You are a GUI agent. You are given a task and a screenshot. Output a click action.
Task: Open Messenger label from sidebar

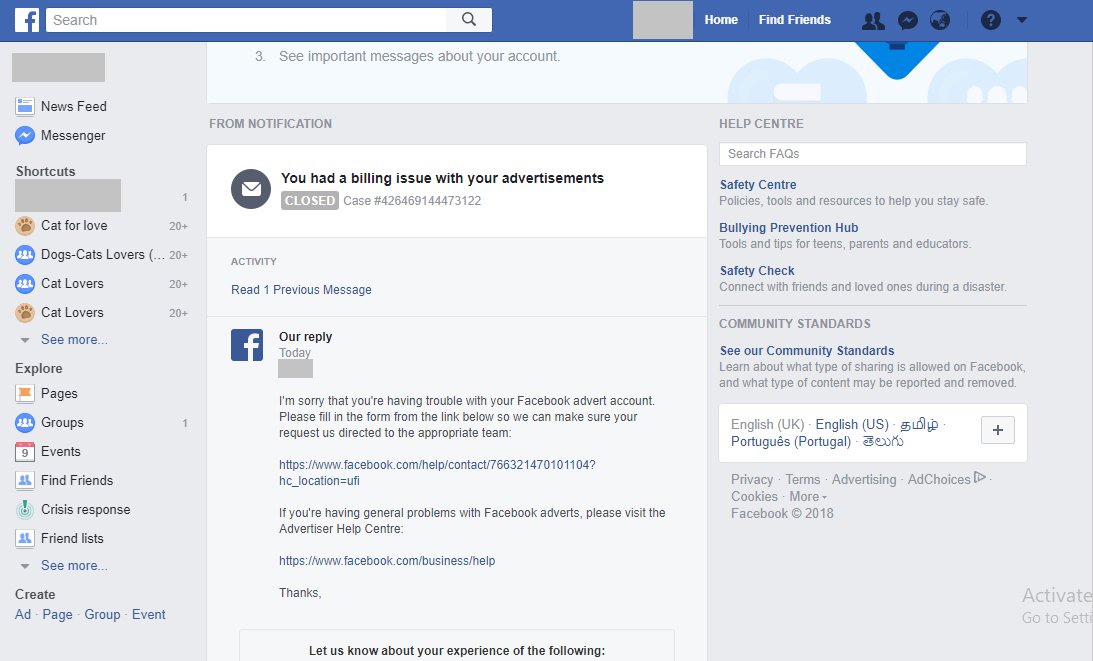[x=73, y=135]
